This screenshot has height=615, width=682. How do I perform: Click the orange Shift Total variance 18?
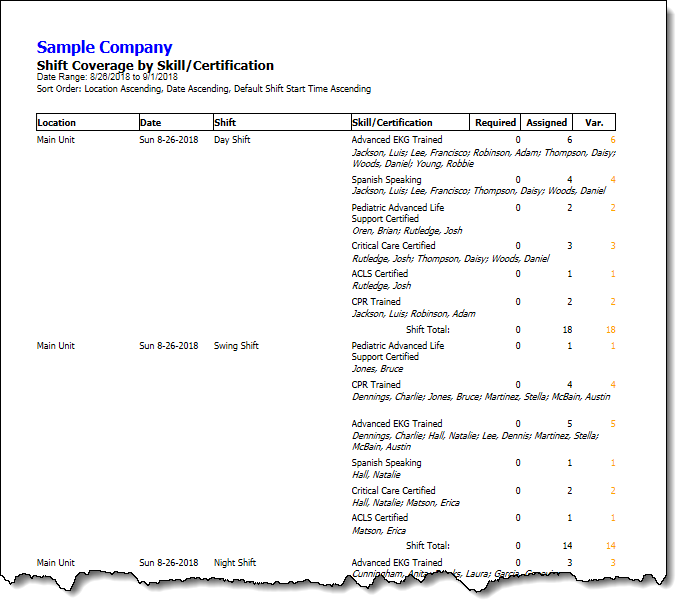coord(610,329)
